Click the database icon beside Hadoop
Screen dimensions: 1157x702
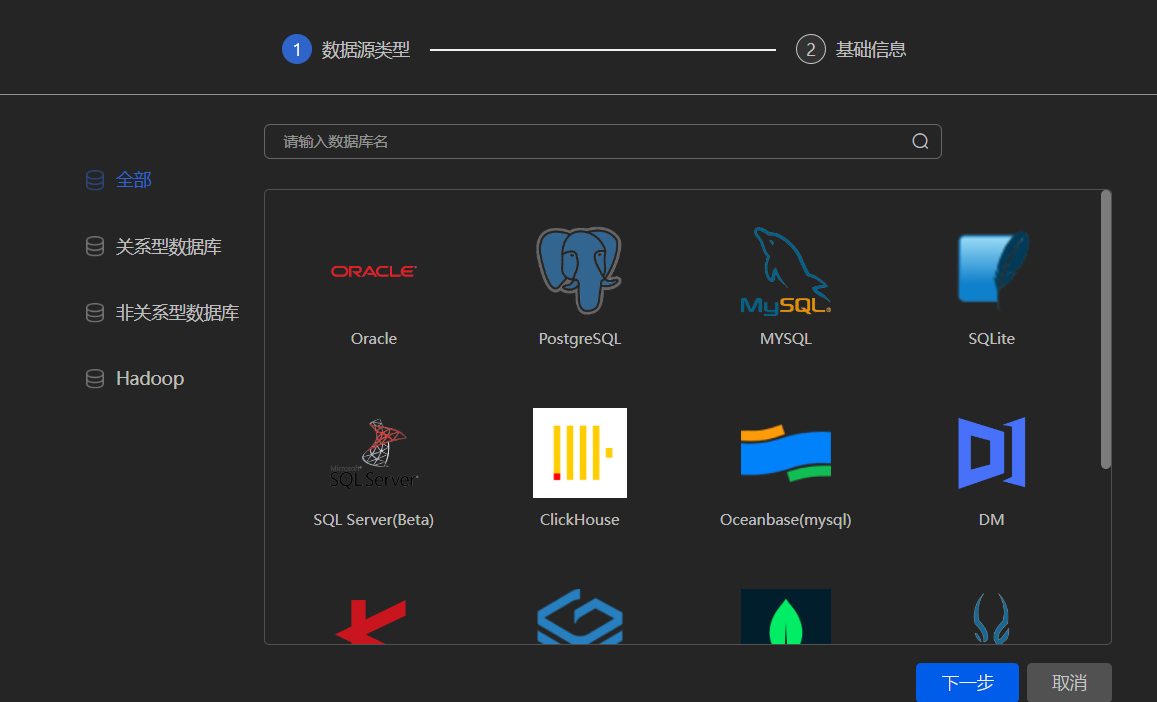pos(95,379)
